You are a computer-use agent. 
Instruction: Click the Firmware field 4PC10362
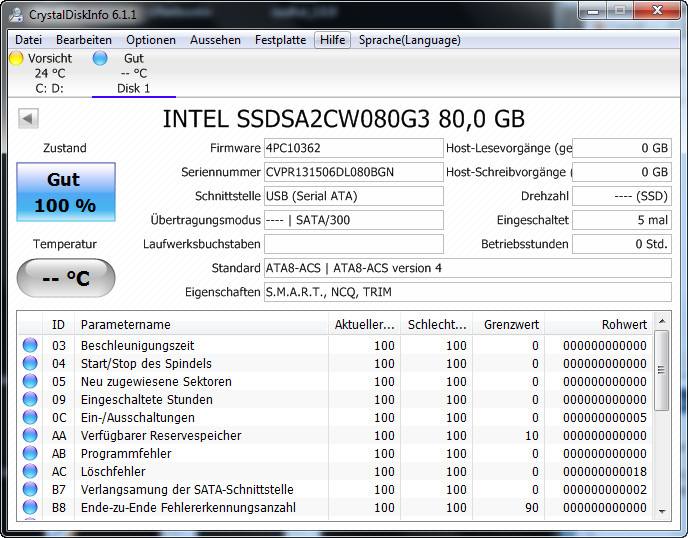click(354, 148)
